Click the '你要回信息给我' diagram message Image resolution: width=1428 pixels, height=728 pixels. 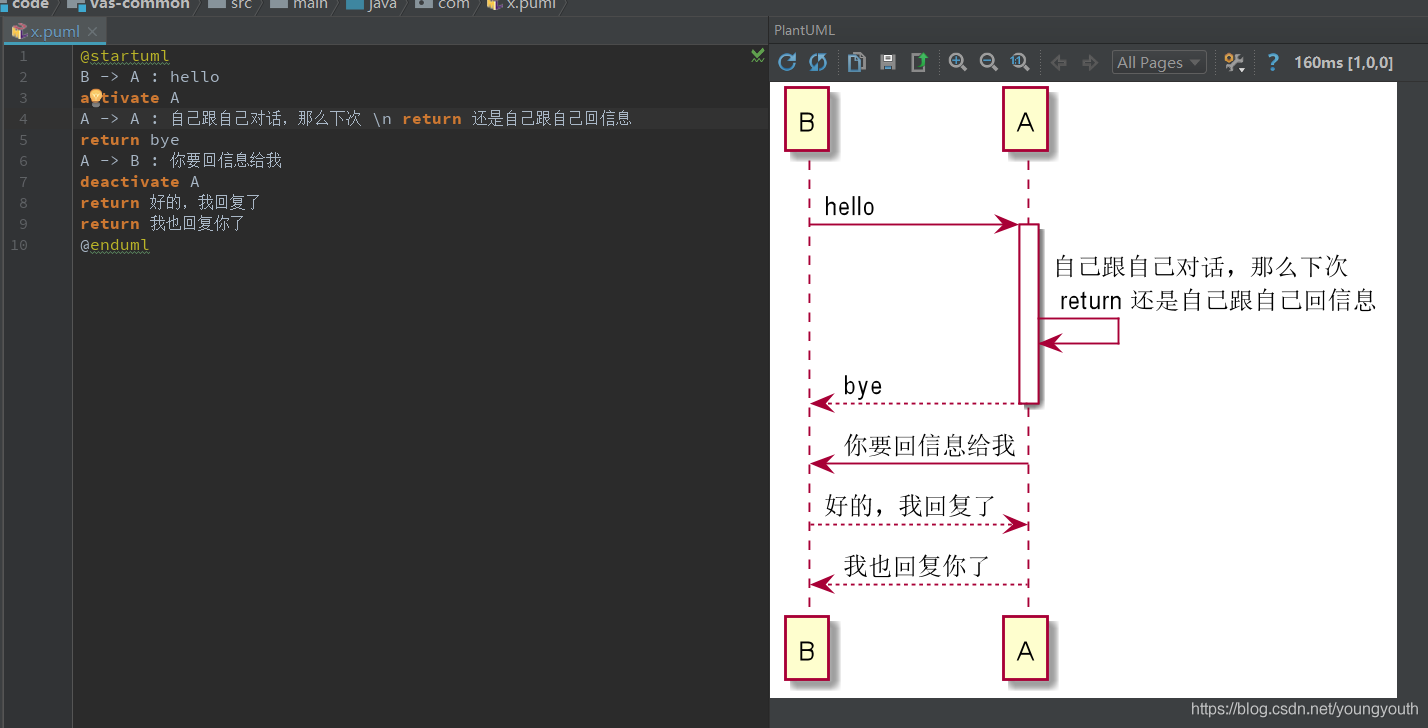pyautogui.click(x=930, y=445)
